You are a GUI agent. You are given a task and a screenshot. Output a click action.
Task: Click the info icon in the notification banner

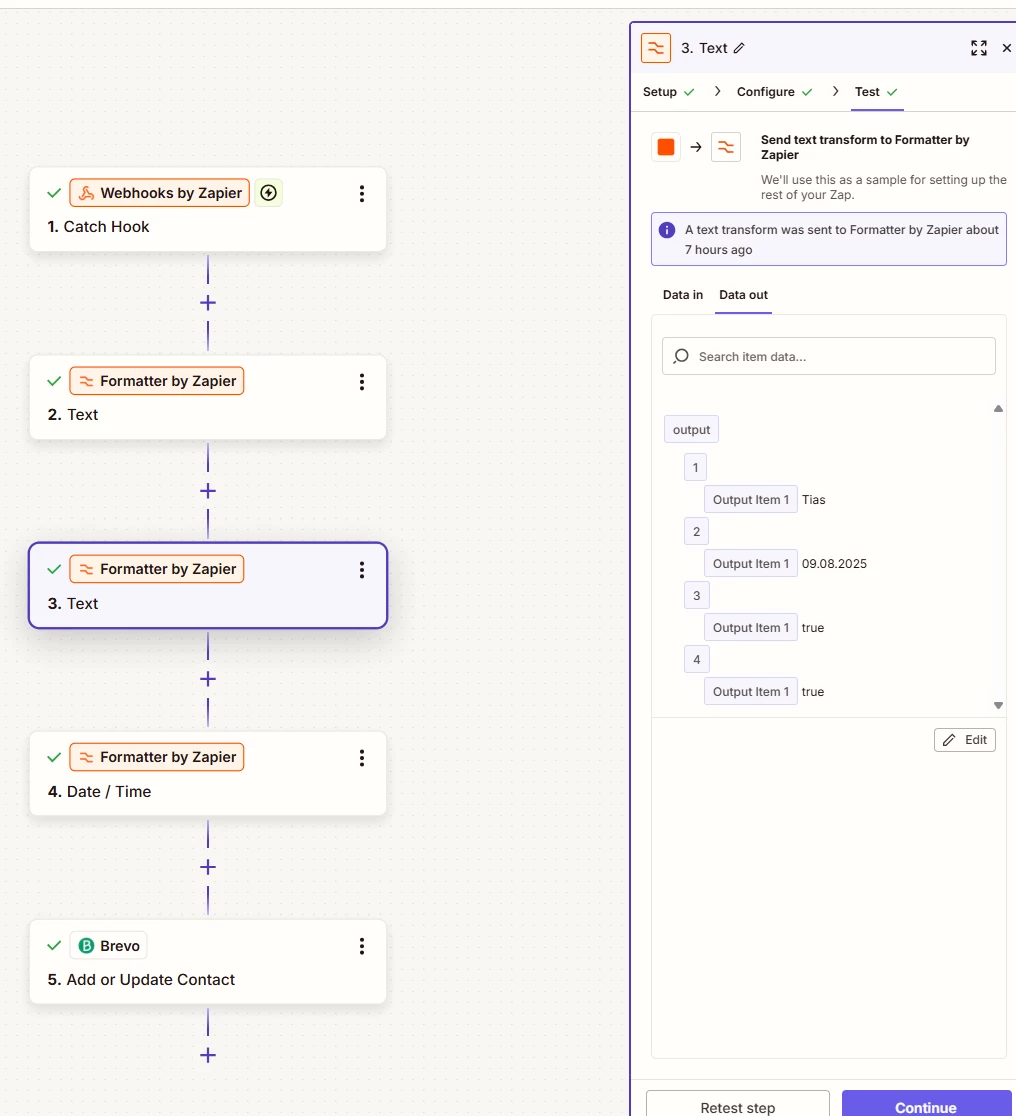click(x=666, y=230)
